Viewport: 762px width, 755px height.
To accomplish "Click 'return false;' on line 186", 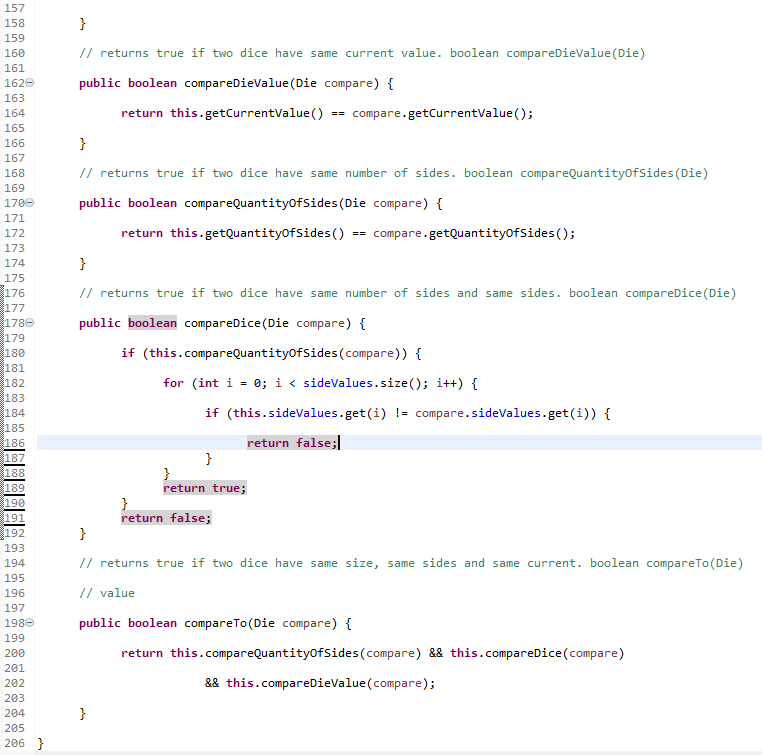I will pos(292,443).
